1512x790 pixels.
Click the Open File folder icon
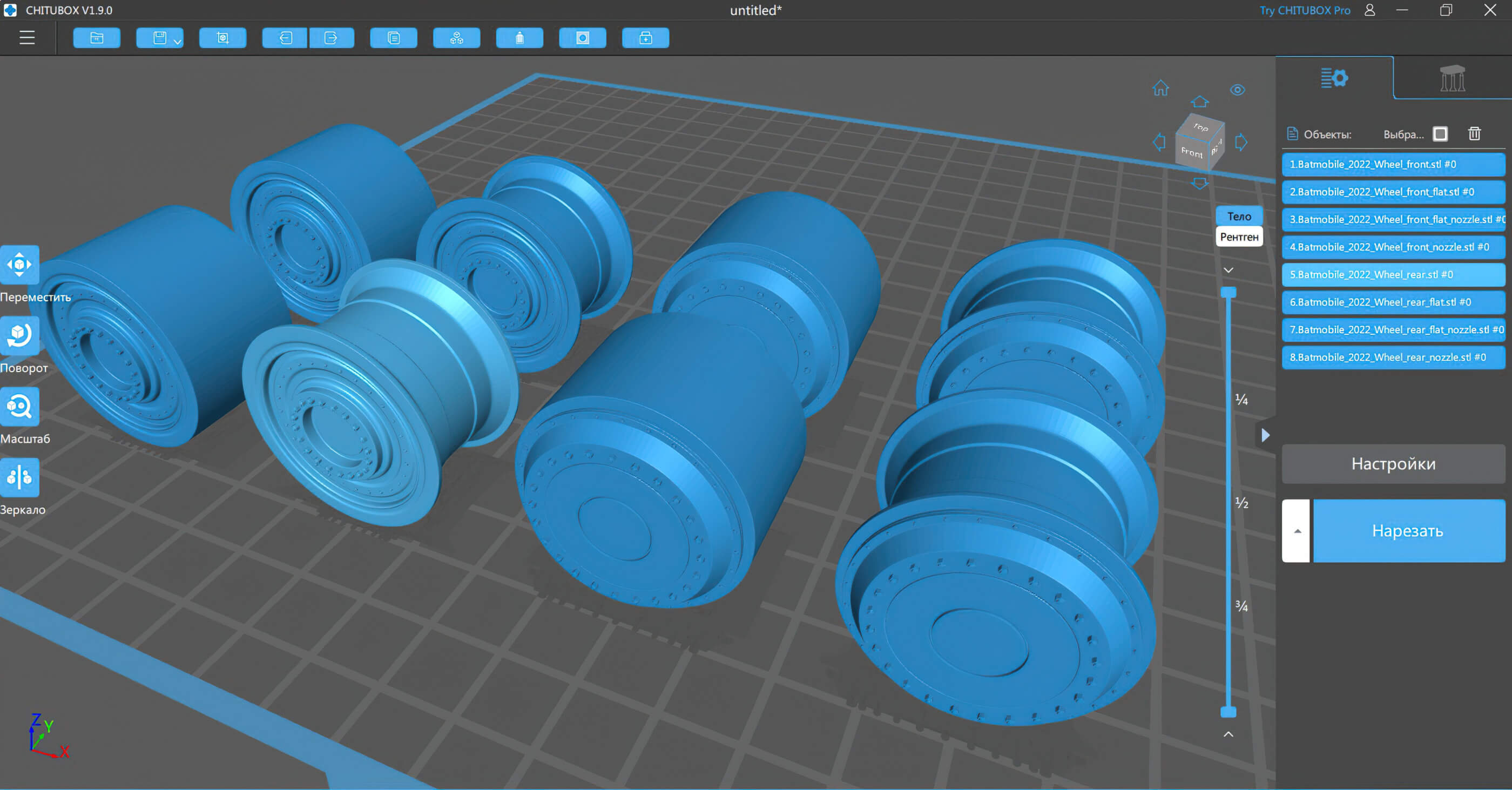[97, 38]
